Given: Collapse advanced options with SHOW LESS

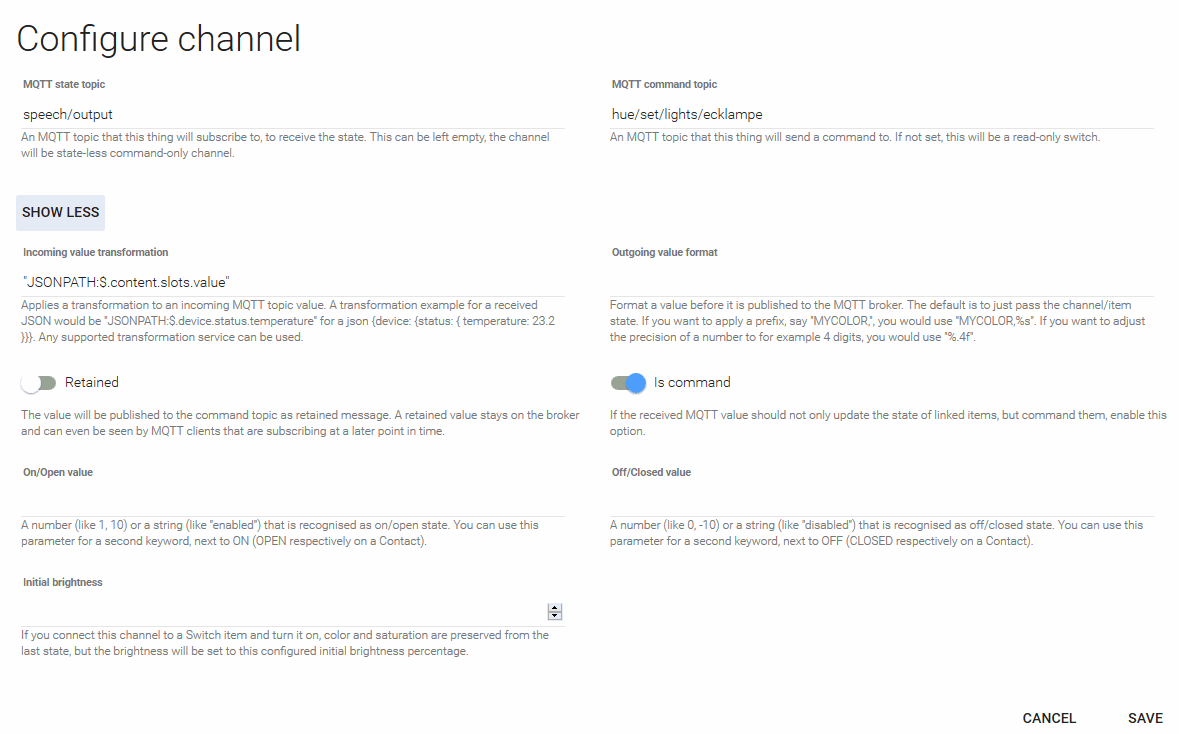Looking at the screenshot, I should 60,212.
